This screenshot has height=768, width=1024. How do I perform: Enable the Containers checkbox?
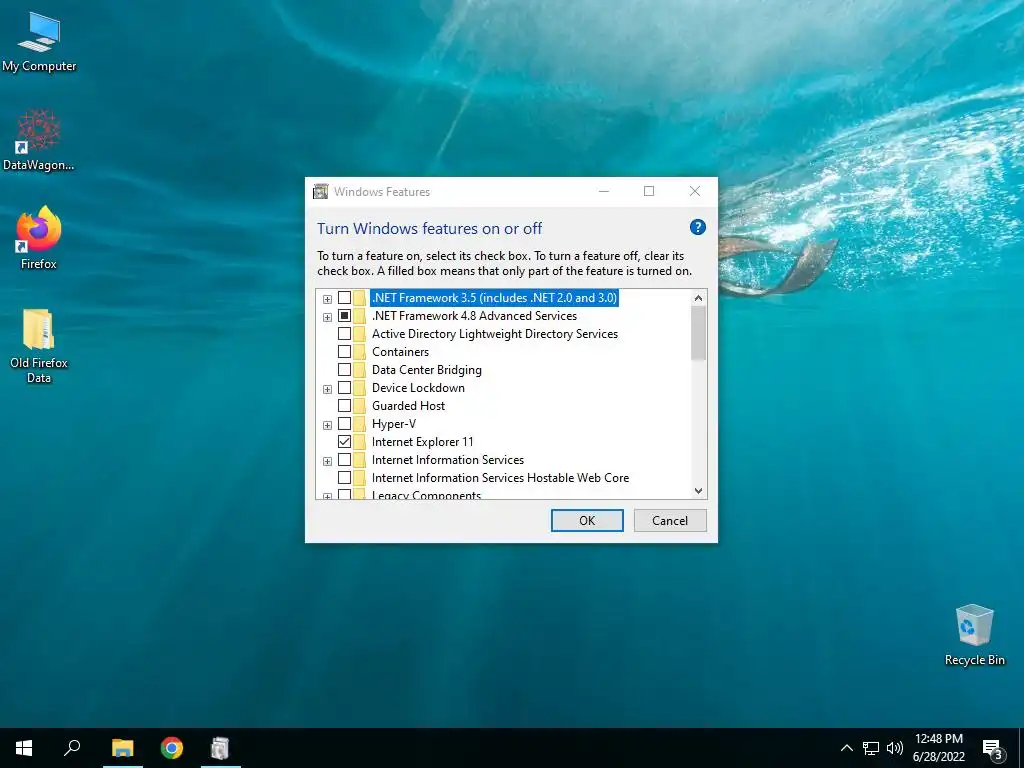[x=344, y=351]
